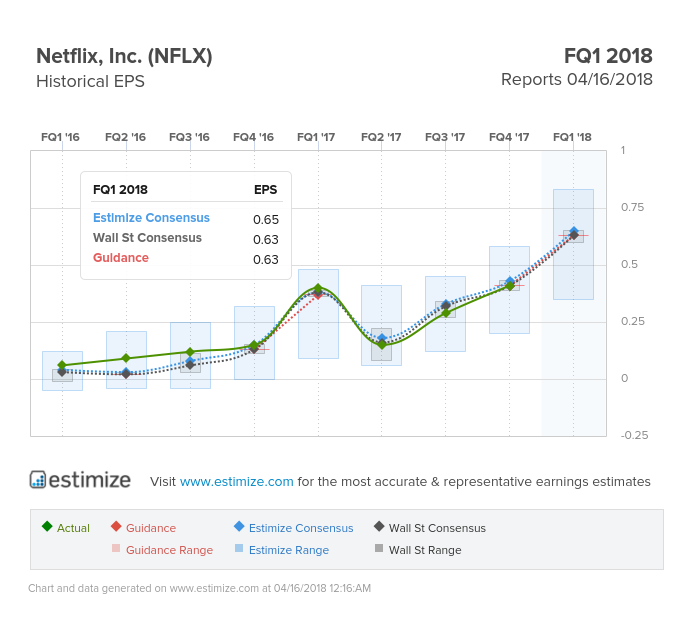The image size is (685, 620).
Task: Select the FQ4 '16 axis label
Action: [x=253, y=137]
